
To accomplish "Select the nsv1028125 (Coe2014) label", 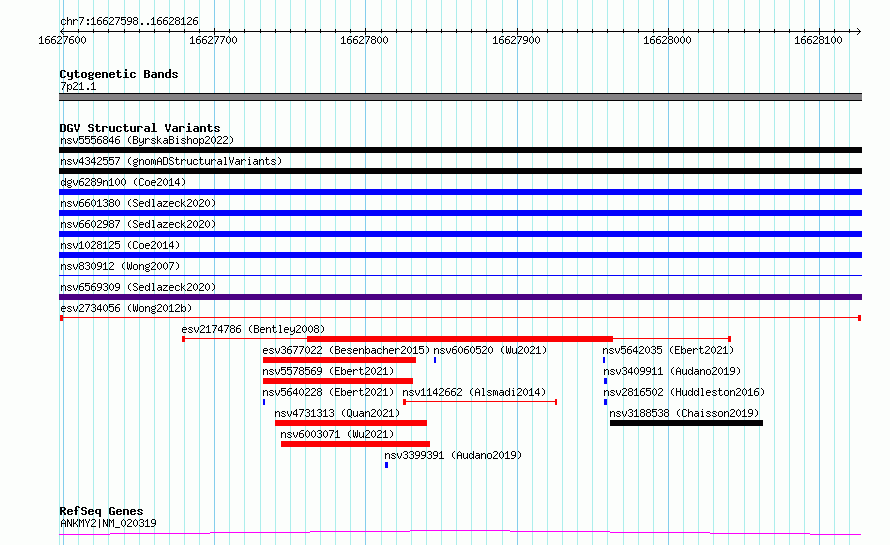I will 120,245.
